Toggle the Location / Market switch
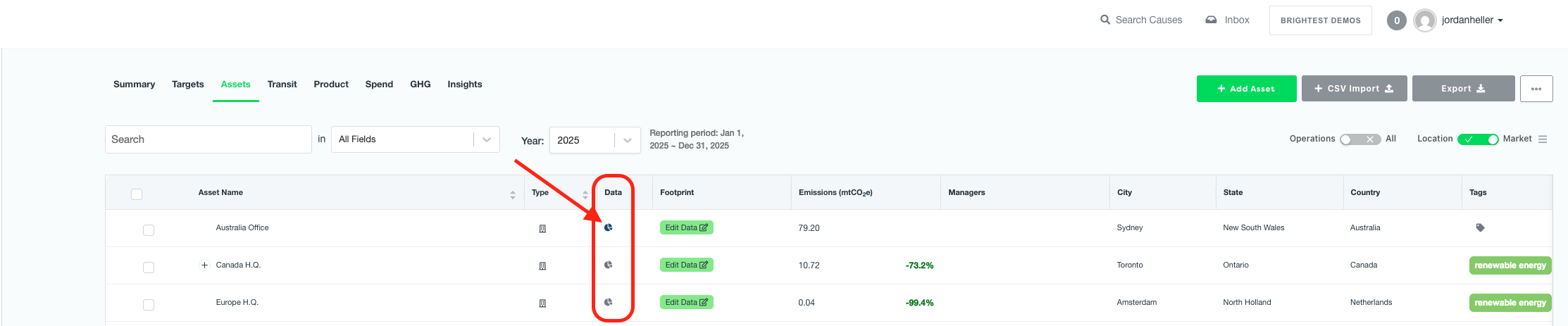The image size is (1568, 326). (x=1477, y=139)
